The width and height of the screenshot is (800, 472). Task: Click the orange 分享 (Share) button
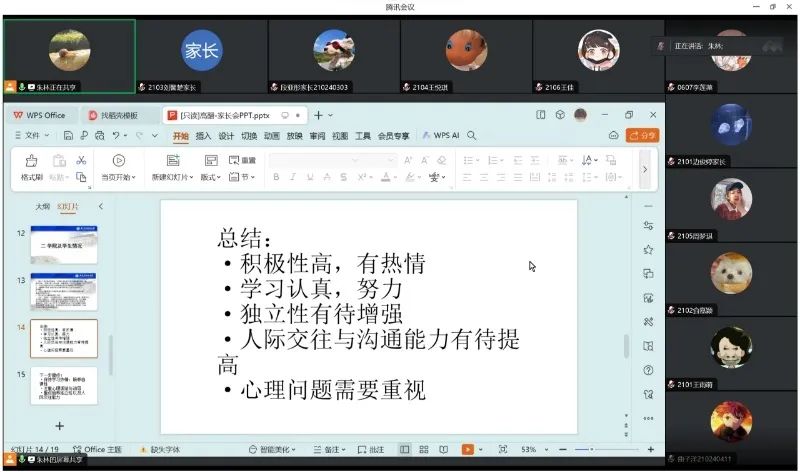click(642, 135)
